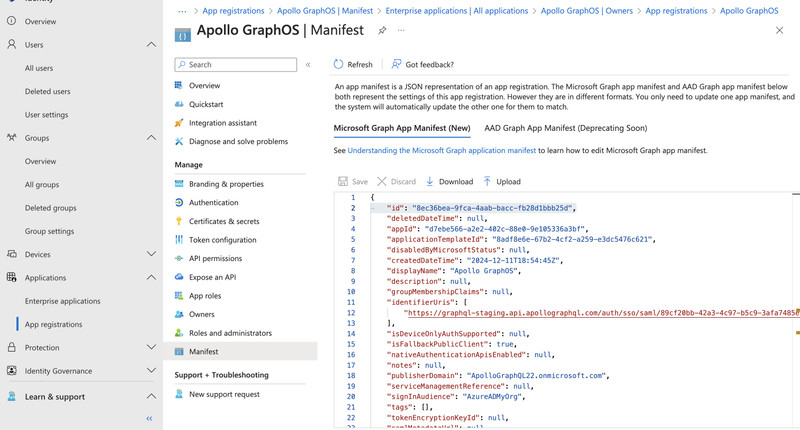Click the Devices icon in sidebar
The height and width of the screenshot is (430, 800).
pos(11,254)
